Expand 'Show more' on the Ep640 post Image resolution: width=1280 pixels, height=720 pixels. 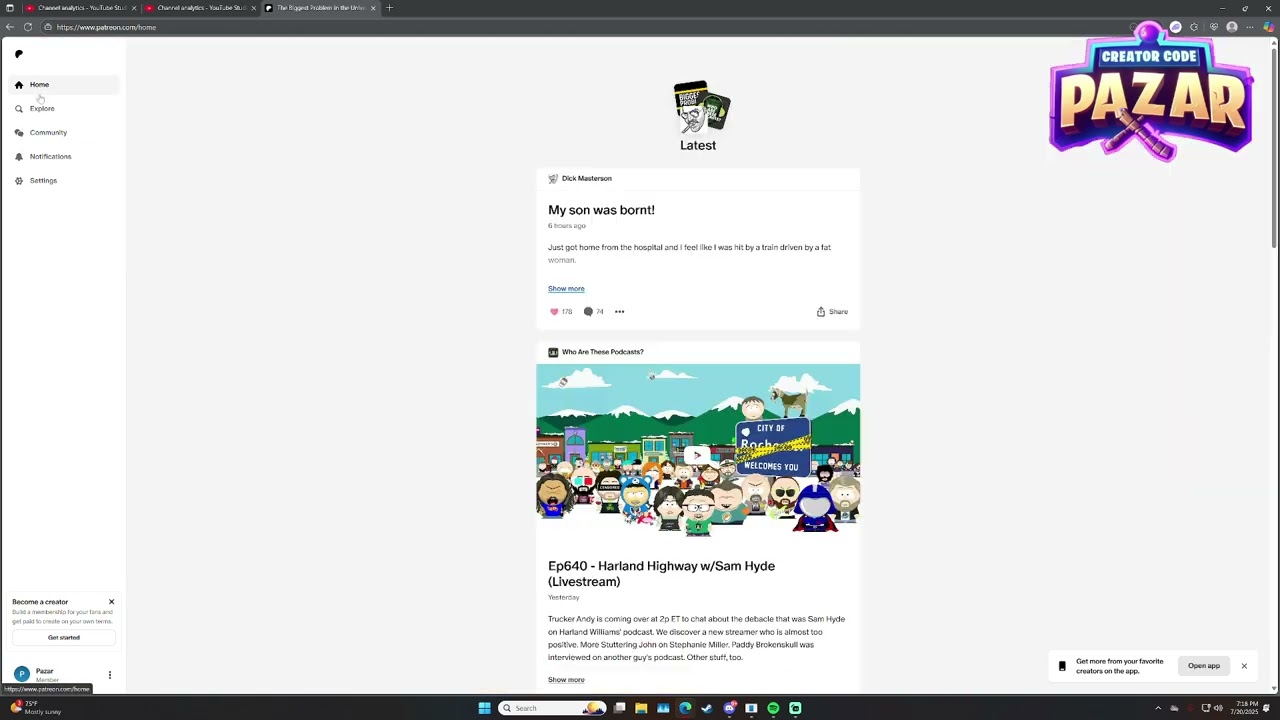point(566,680)
